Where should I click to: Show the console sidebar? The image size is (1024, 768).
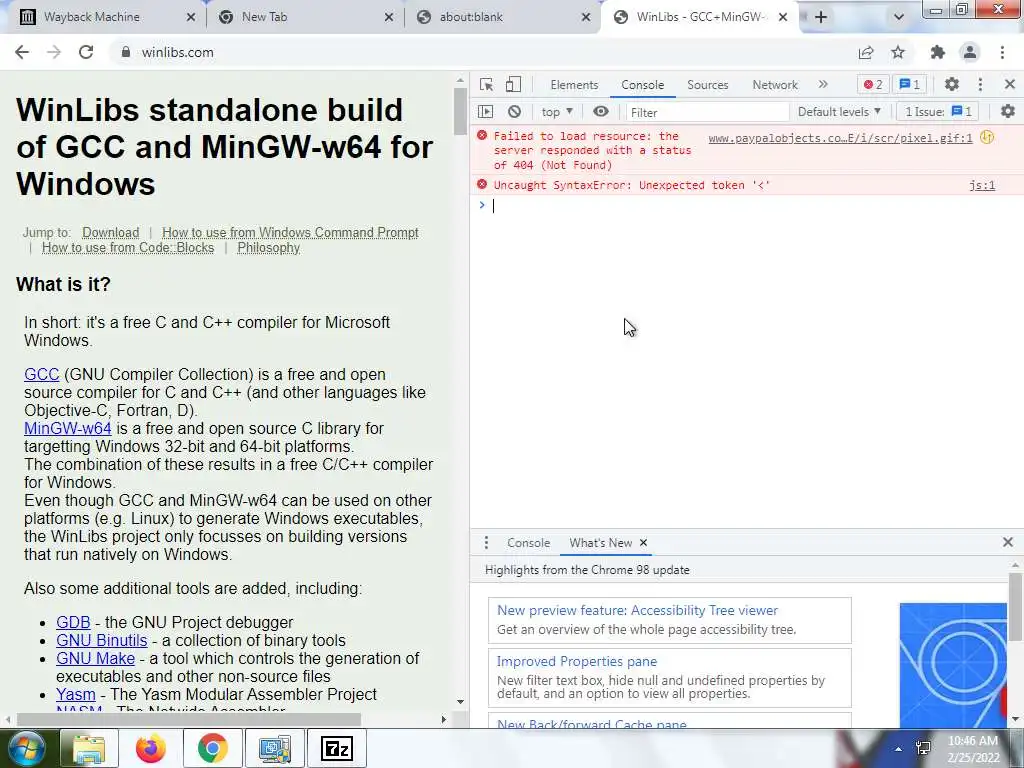click(485, 112)
